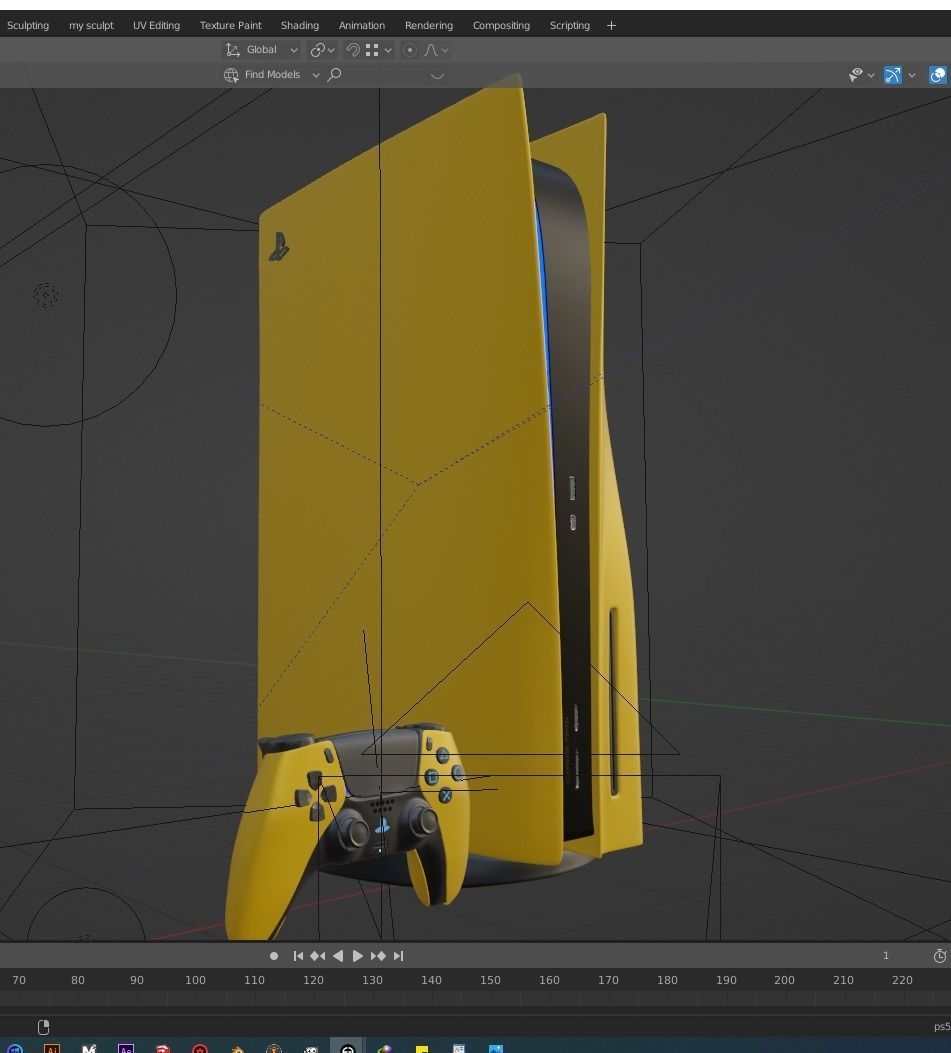
Task: Add a new workspace with plus
Action: point(611,26)
